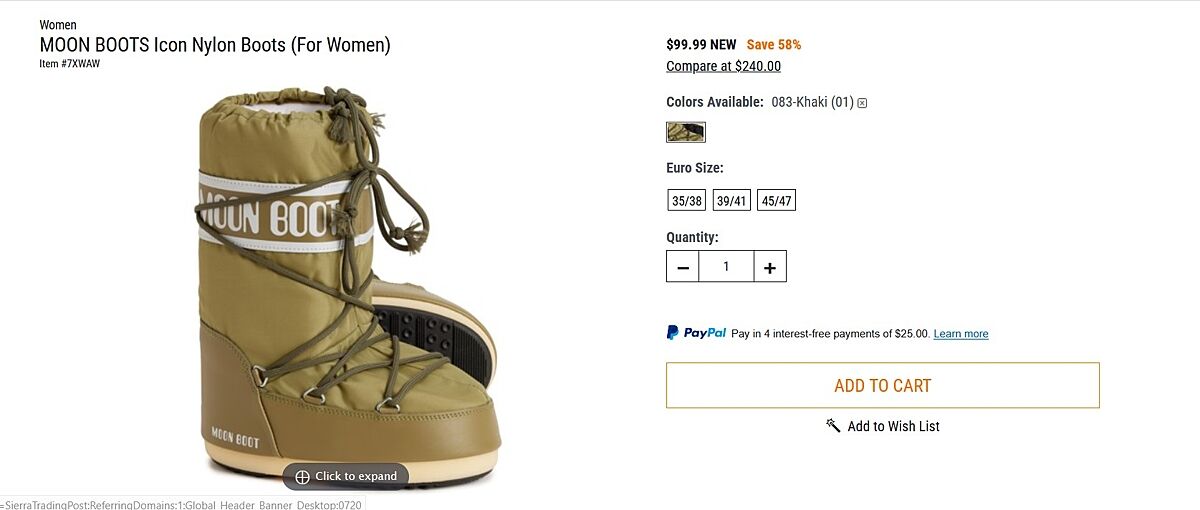This screenshot has height=510, width=1200.
Task: Open PayPal Learn more link
Action: click(x=960, y=334)
